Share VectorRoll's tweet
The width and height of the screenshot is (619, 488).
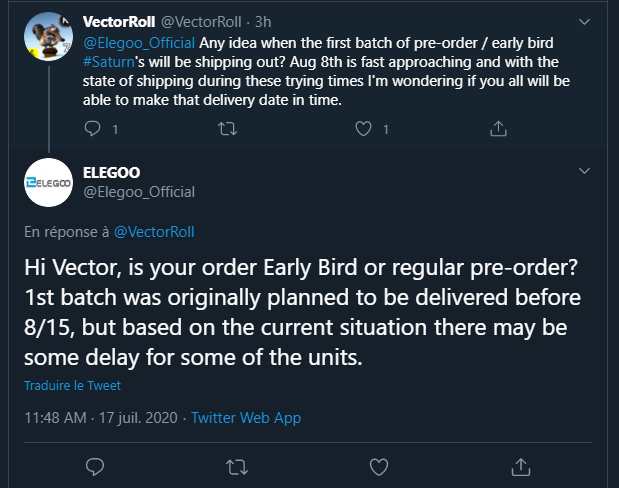[x=498, y=128]
